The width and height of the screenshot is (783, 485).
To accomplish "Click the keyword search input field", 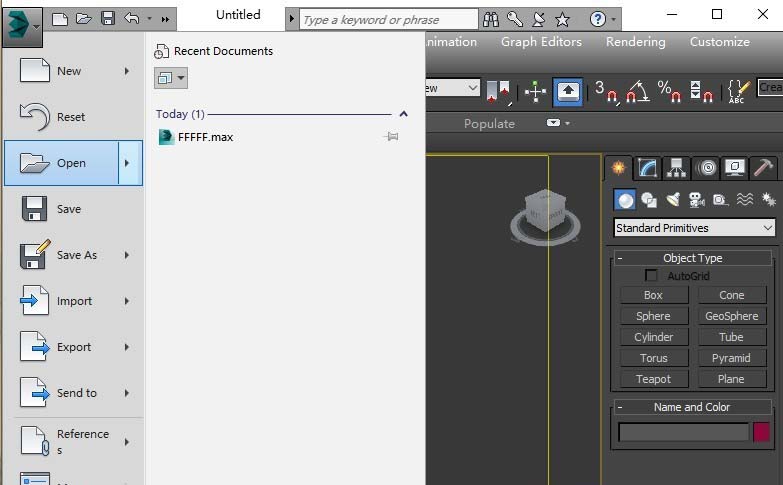I will [x=389, y=19].
